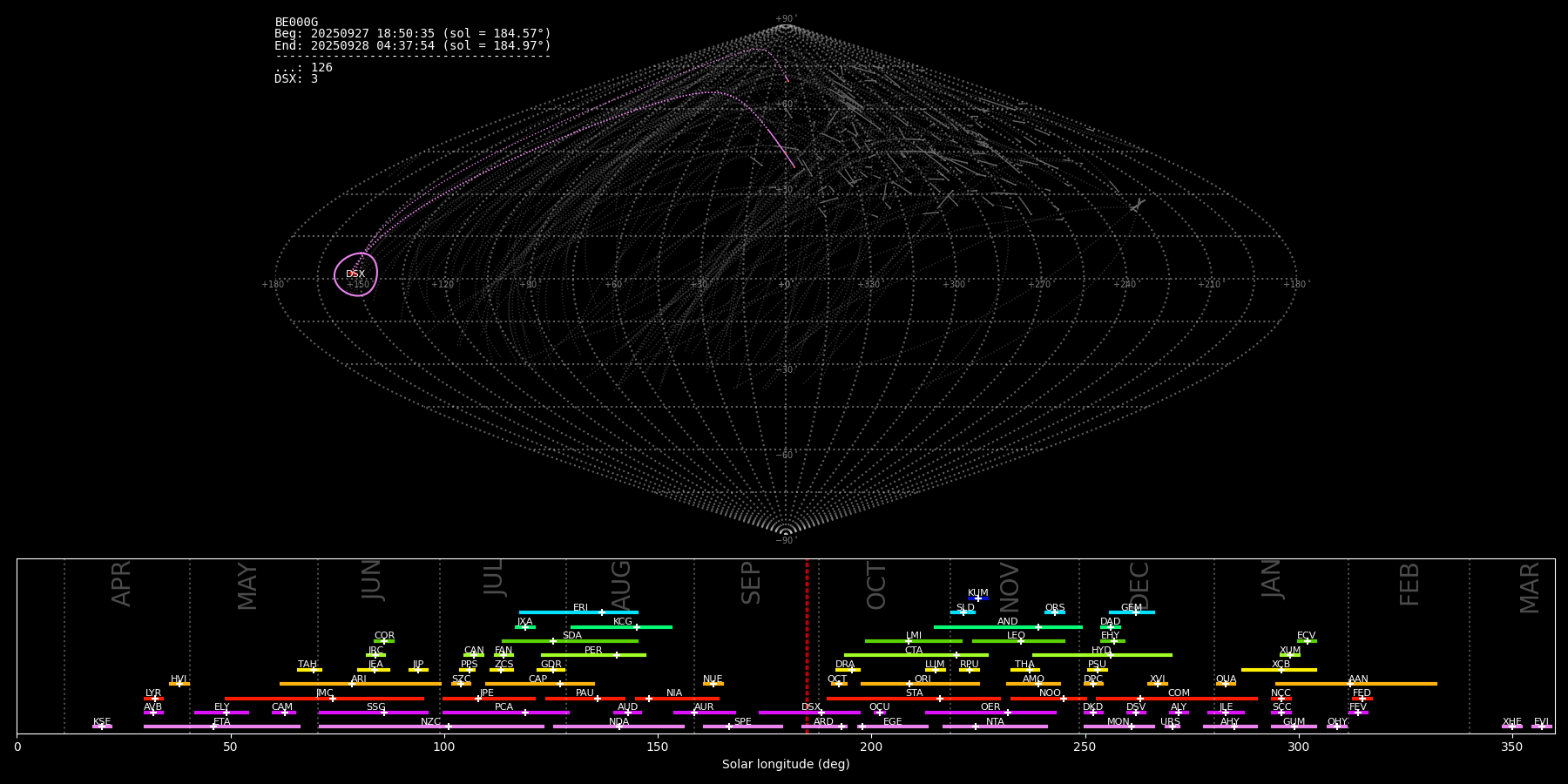1568x784 pixels.
Task: Click the NUE shower label
Action: click(713, 679)
